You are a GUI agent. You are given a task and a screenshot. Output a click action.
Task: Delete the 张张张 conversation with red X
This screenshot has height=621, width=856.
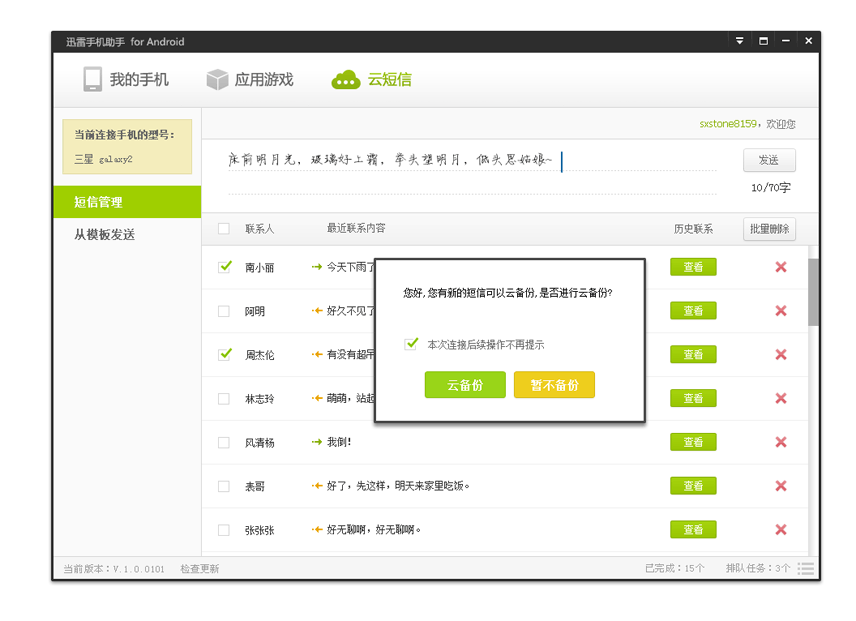781,529
